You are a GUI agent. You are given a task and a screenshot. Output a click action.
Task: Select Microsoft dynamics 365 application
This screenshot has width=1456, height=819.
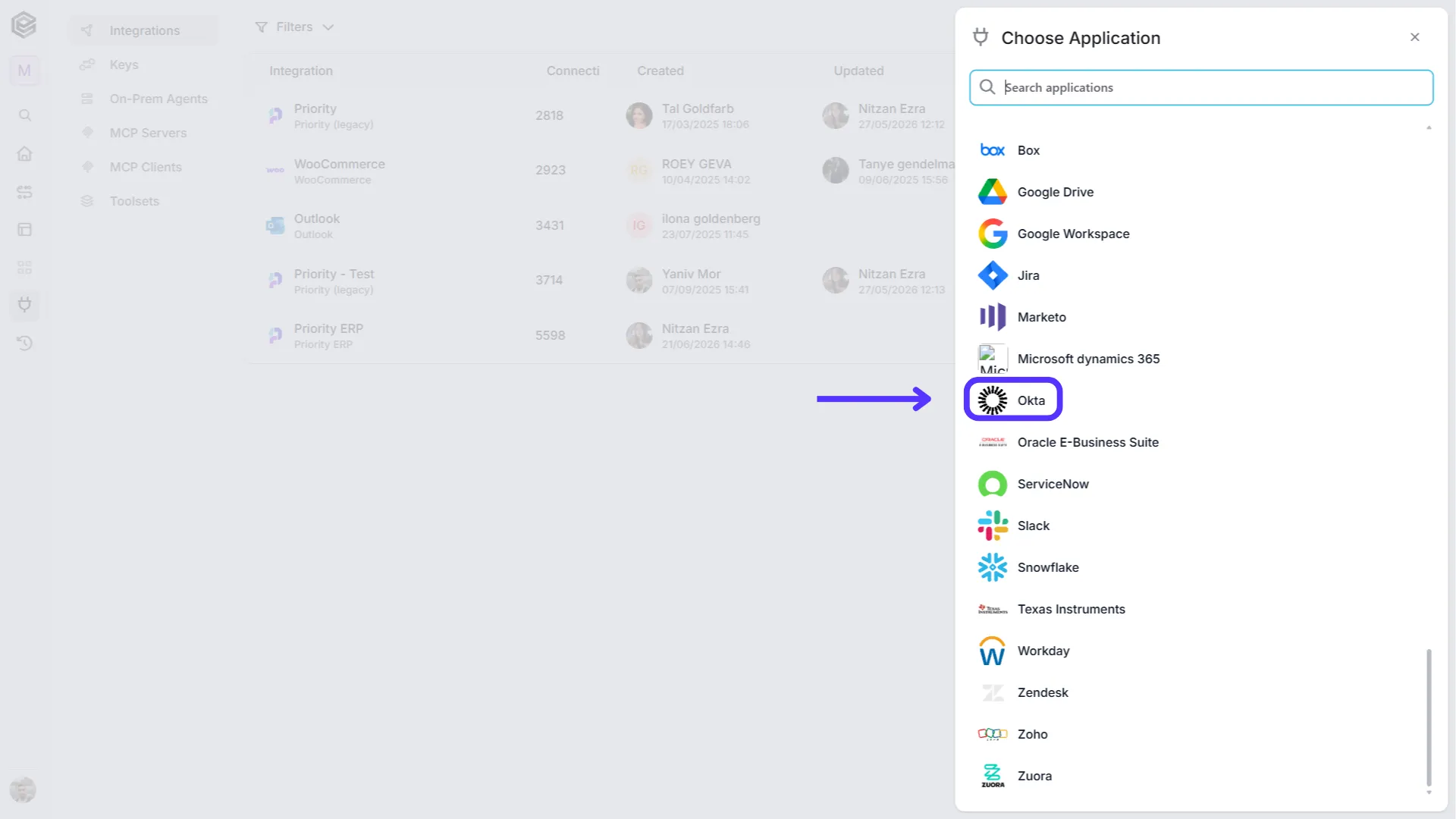[1200, 359]
